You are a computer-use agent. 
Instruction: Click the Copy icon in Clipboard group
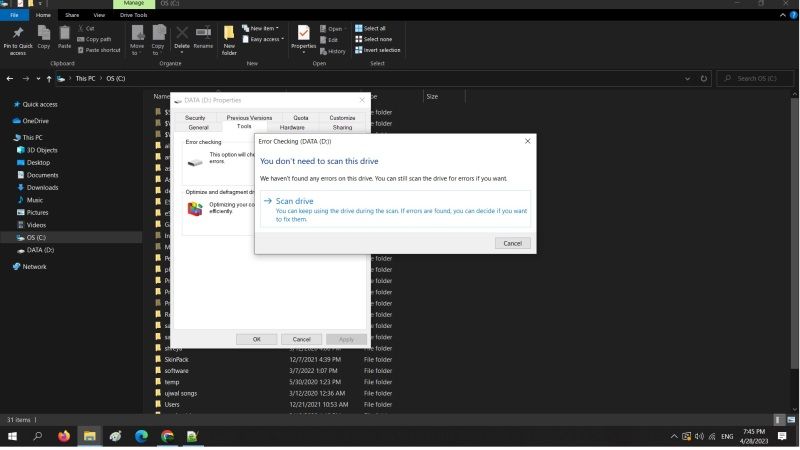coord(44,37)
